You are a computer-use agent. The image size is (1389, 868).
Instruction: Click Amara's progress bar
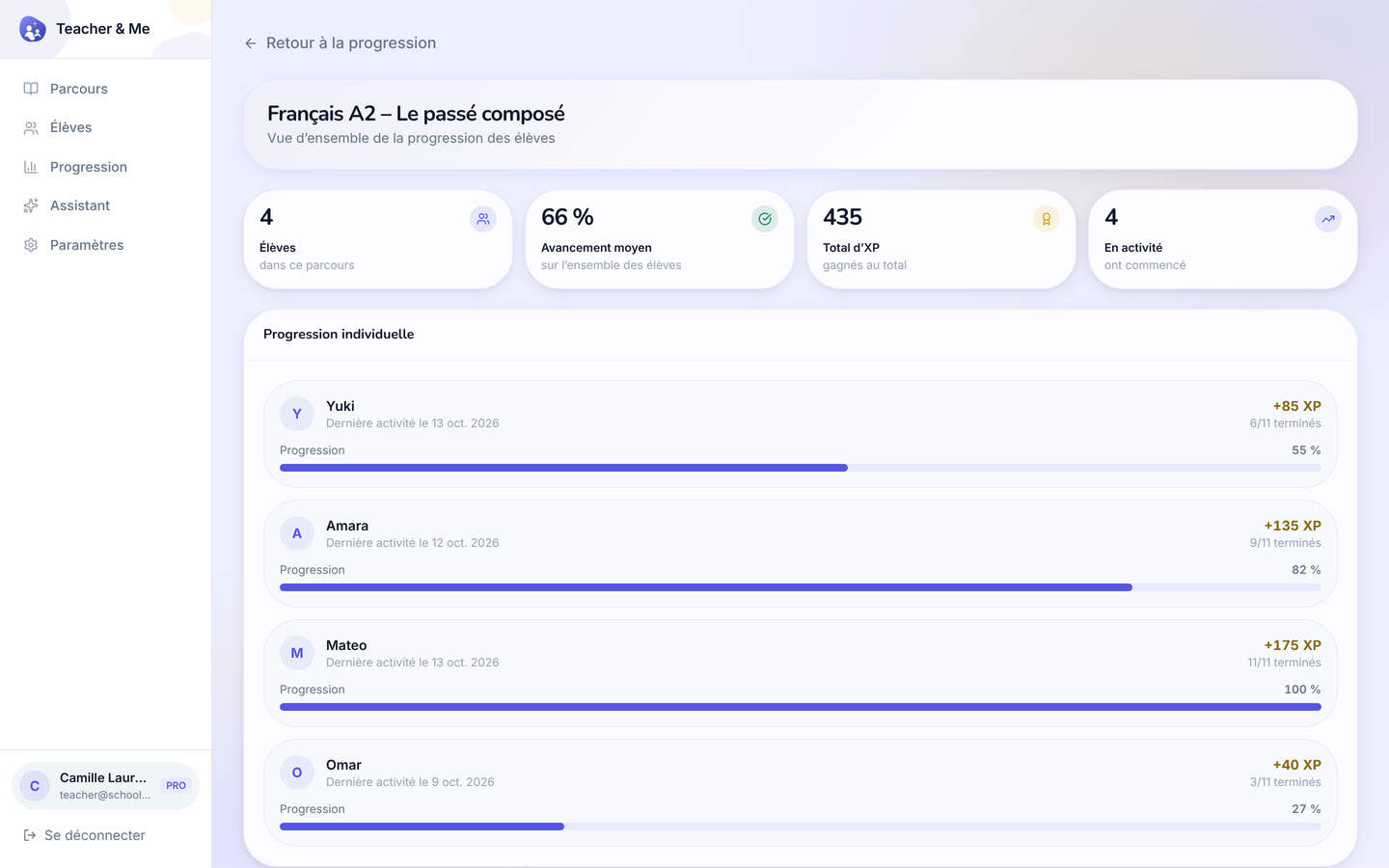click(801, 587)
